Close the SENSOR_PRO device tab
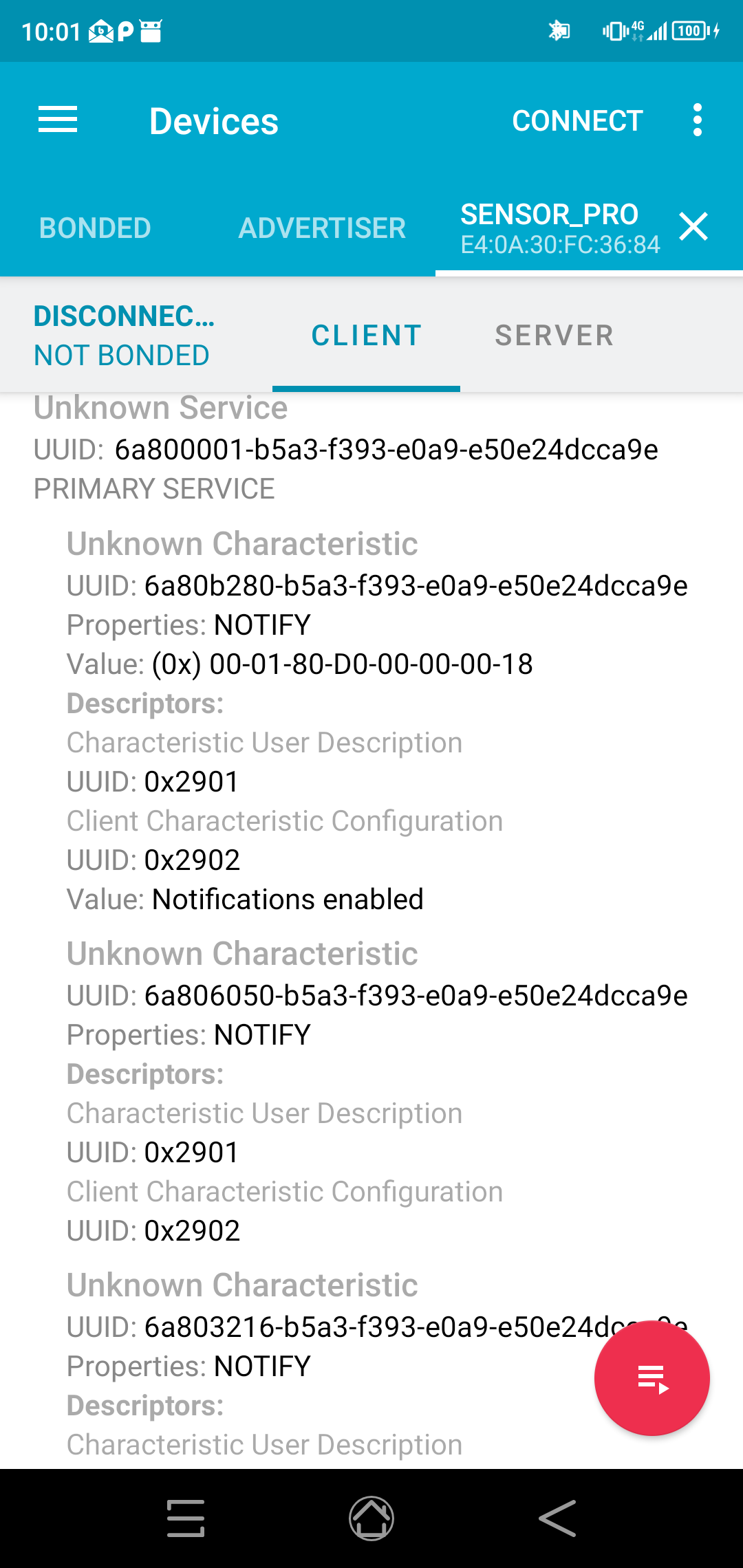The width and height of the screenshot is (743, 1568). coord(693,227)
